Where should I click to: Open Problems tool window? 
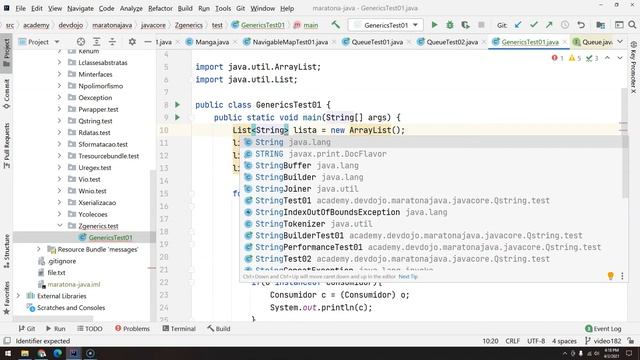coord(133,329)
